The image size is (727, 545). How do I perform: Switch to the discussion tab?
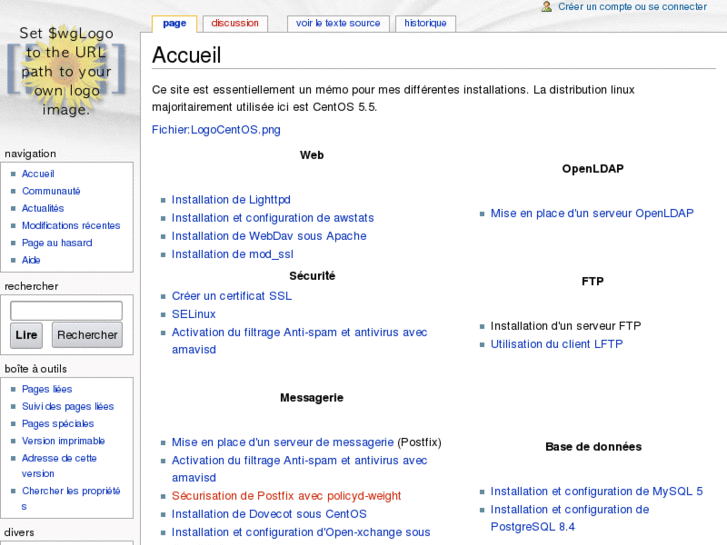point(235,23)
